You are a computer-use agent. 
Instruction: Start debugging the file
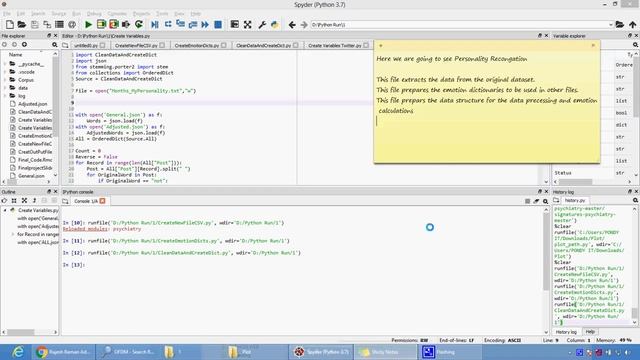click(x=155, y=24)
